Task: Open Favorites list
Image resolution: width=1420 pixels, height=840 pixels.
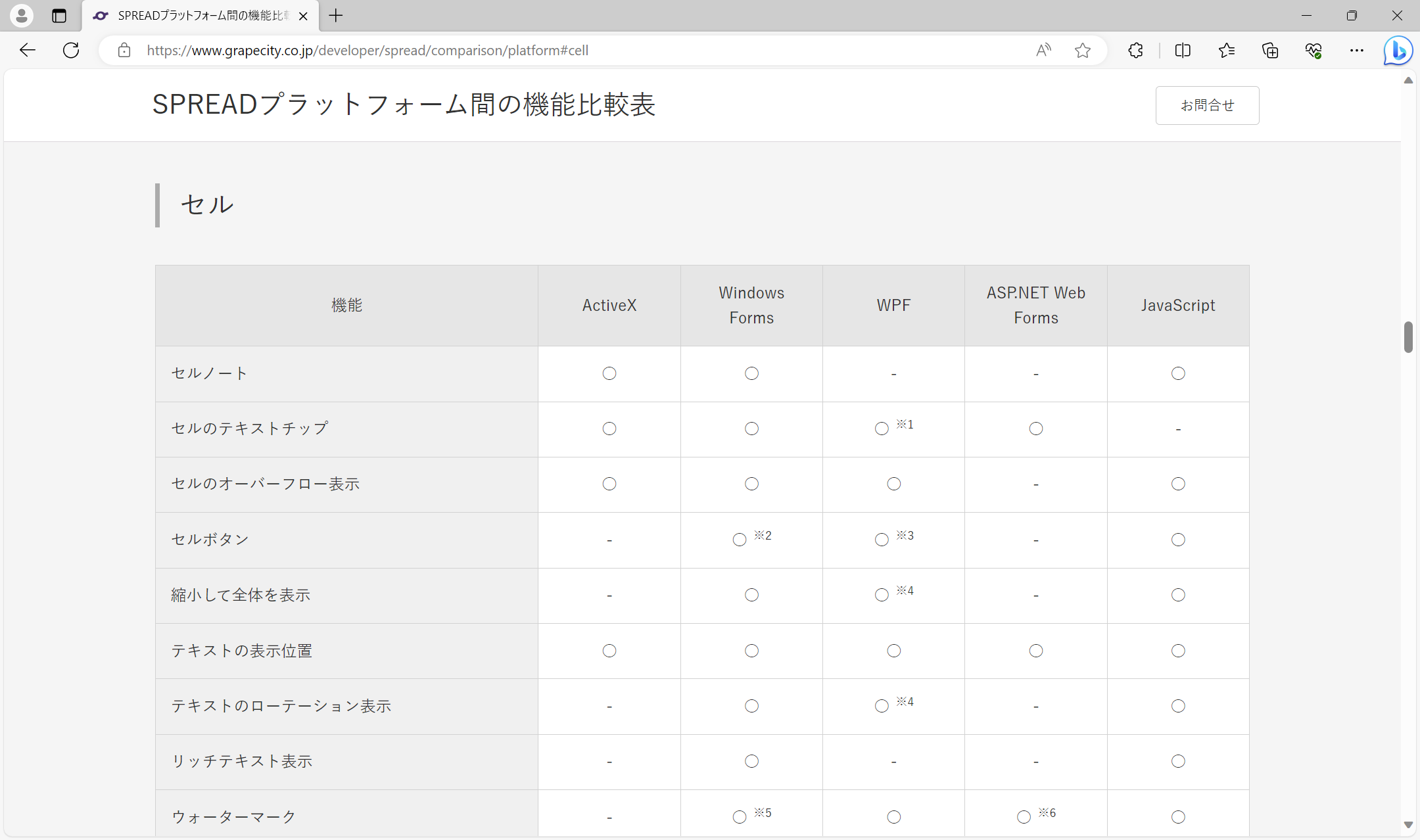Action: [1226, 51]
